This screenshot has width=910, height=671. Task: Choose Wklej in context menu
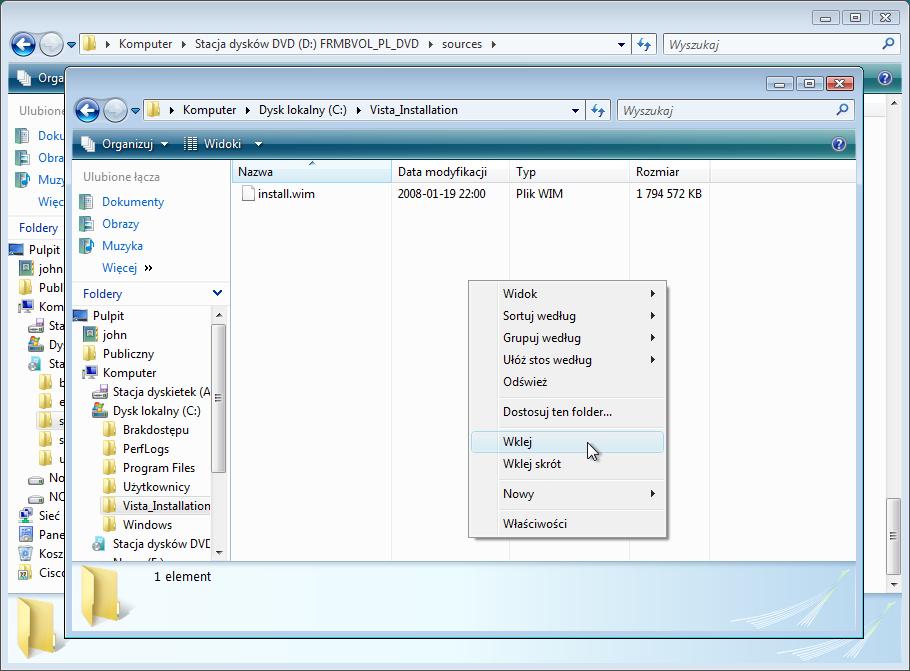[568, 442]
